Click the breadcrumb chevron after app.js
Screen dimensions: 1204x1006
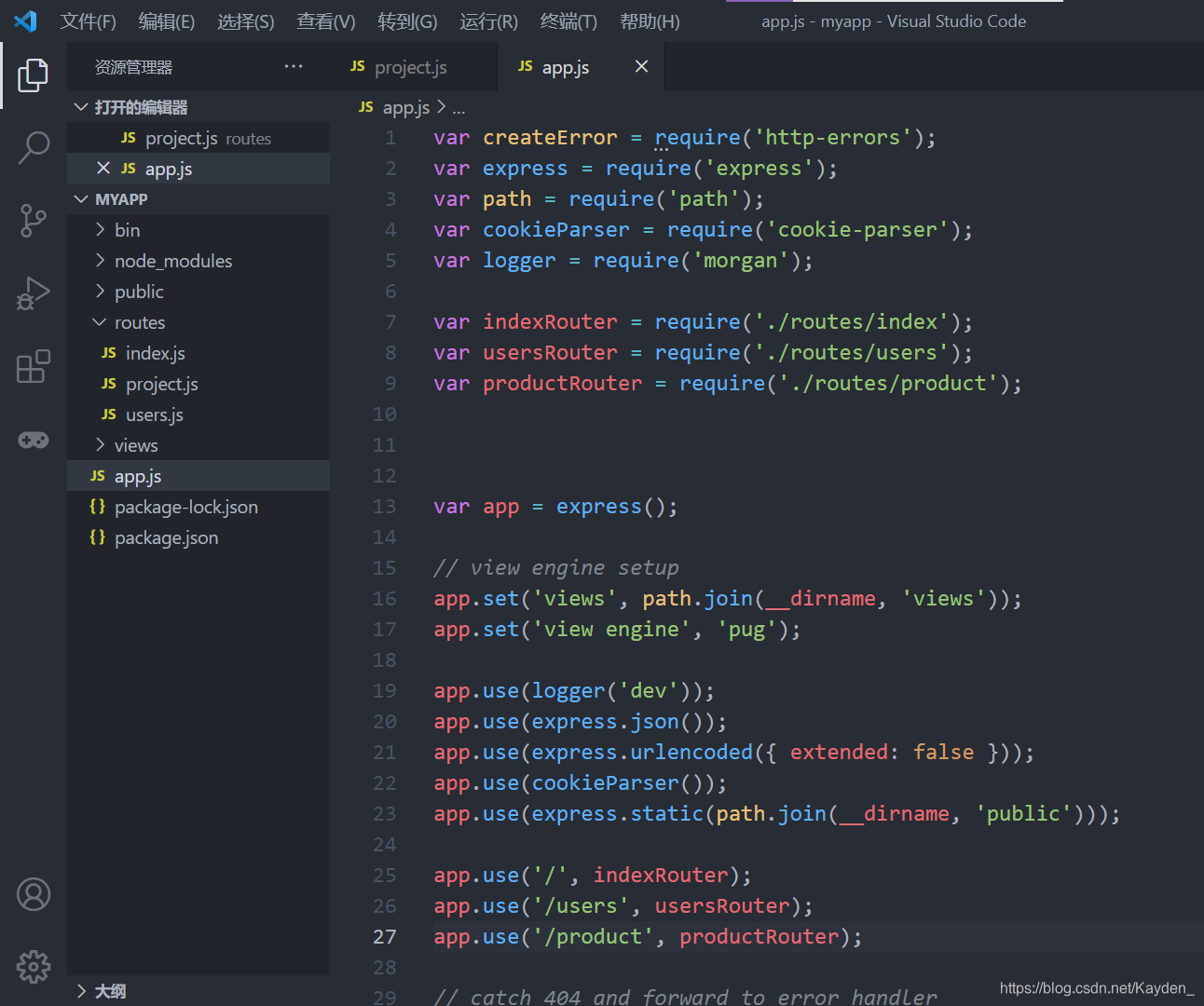[441, 107]
